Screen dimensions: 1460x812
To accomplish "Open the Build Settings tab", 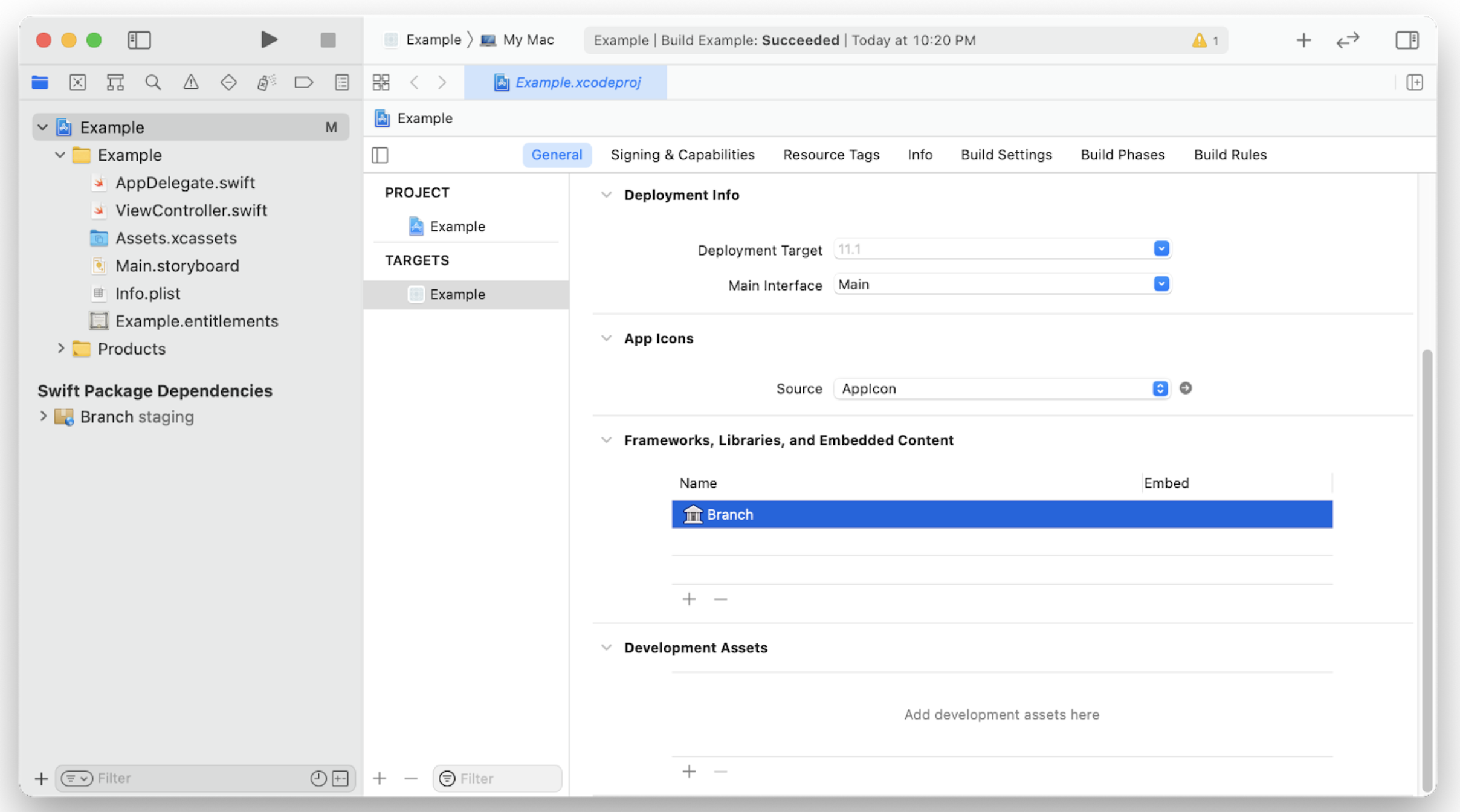I will click(1006, 155).
